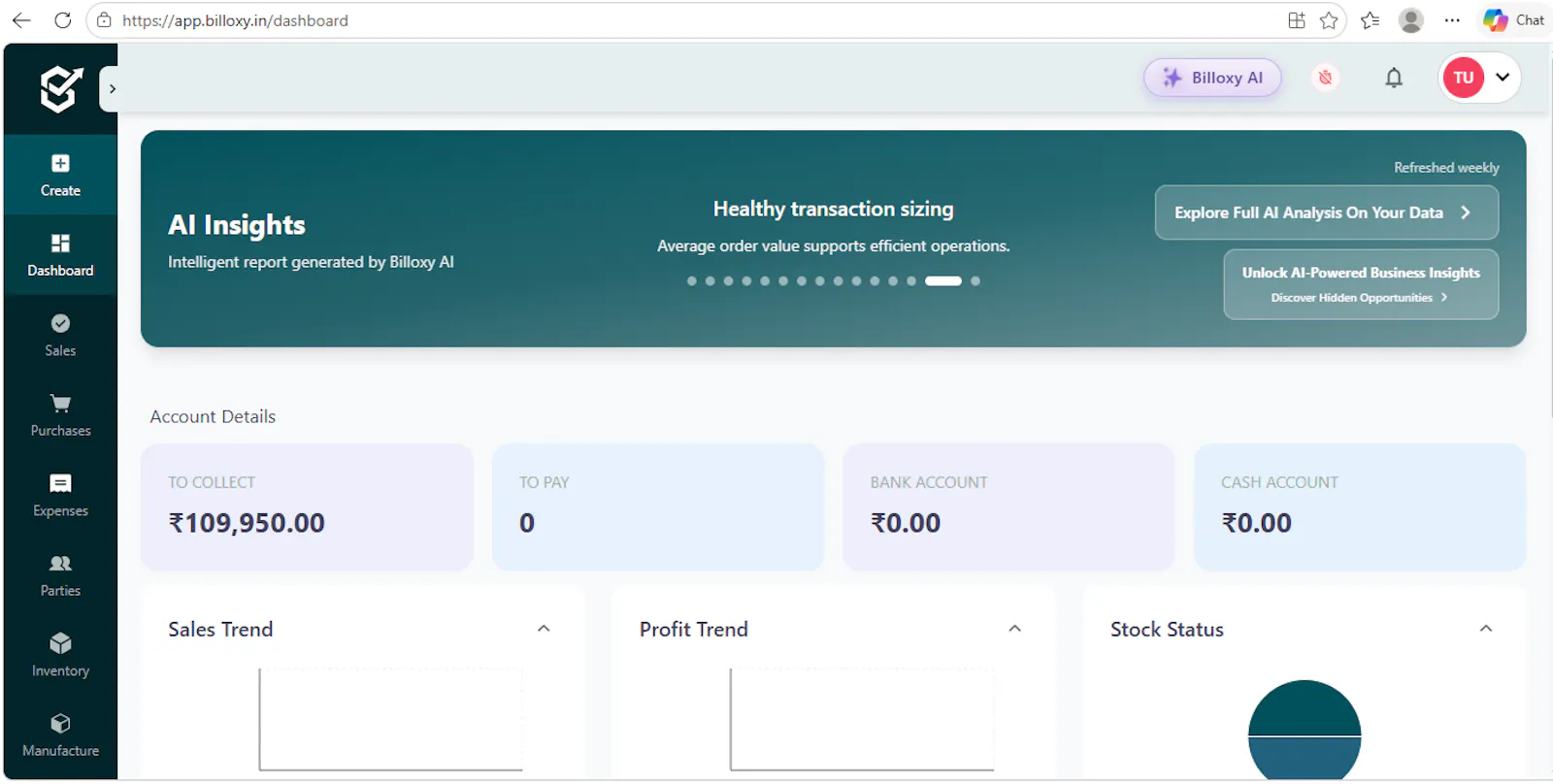Select the last AI Insights carousel dot
This screenshot has width=1553, height=784.
click(975, 281)
